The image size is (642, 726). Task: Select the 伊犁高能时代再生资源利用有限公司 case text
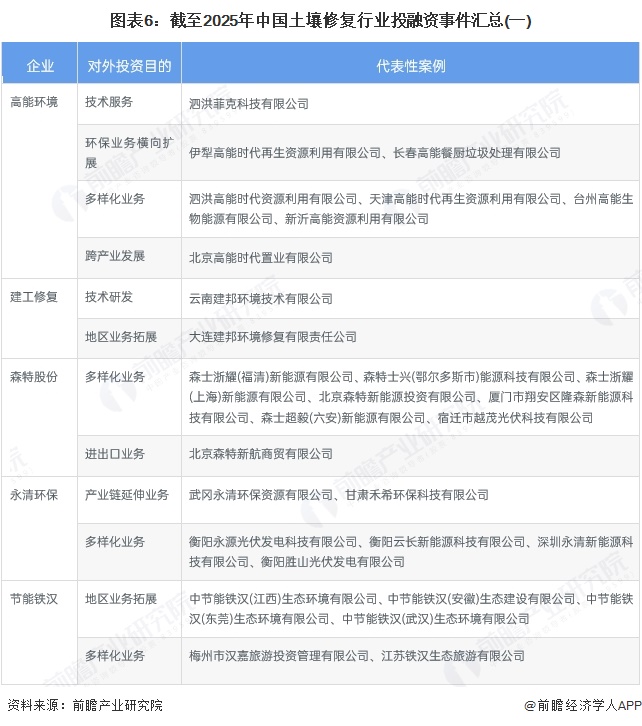click(285, 153)
